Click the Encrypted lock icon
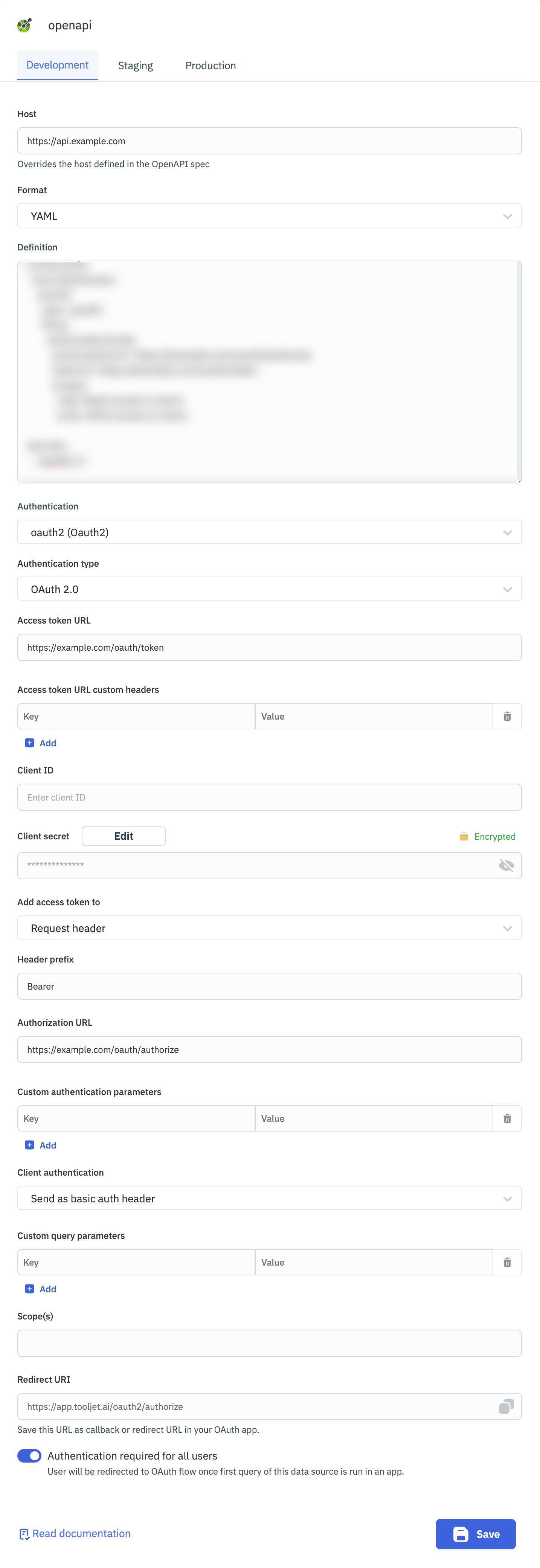This screenshot has height=1568, width=540. [x=463, y=836]
